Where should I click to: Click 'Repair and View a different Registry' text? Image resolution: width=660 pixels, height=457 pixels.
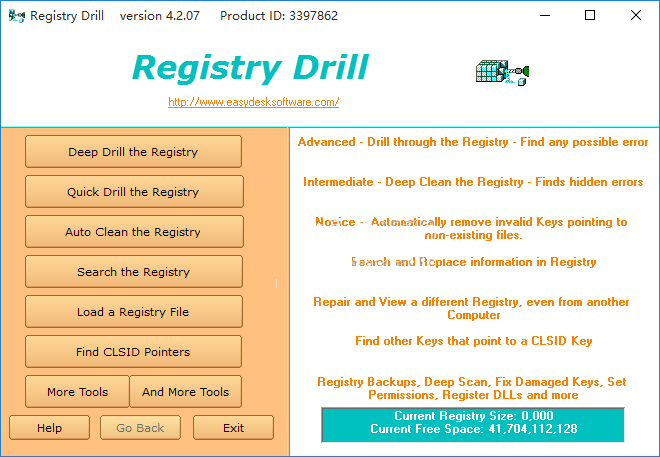pos(471,308)
